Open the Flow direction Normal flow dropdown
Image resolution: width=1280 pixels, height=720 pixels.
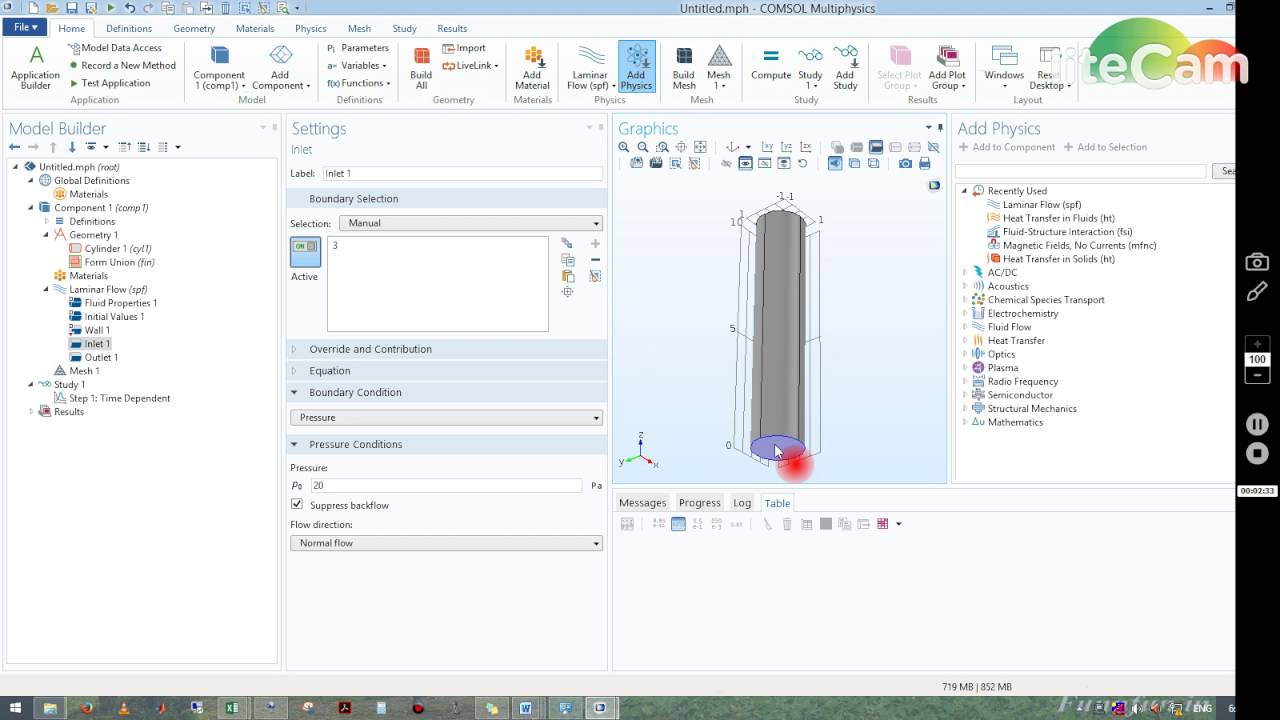[446, 543]
